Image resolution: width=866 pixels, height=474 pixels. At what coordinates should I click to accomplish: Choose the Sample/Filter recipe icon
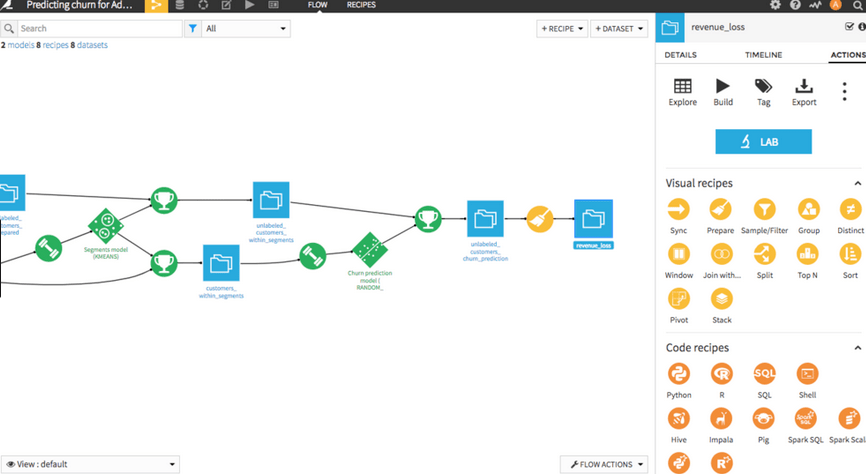(x=765, y=209)
